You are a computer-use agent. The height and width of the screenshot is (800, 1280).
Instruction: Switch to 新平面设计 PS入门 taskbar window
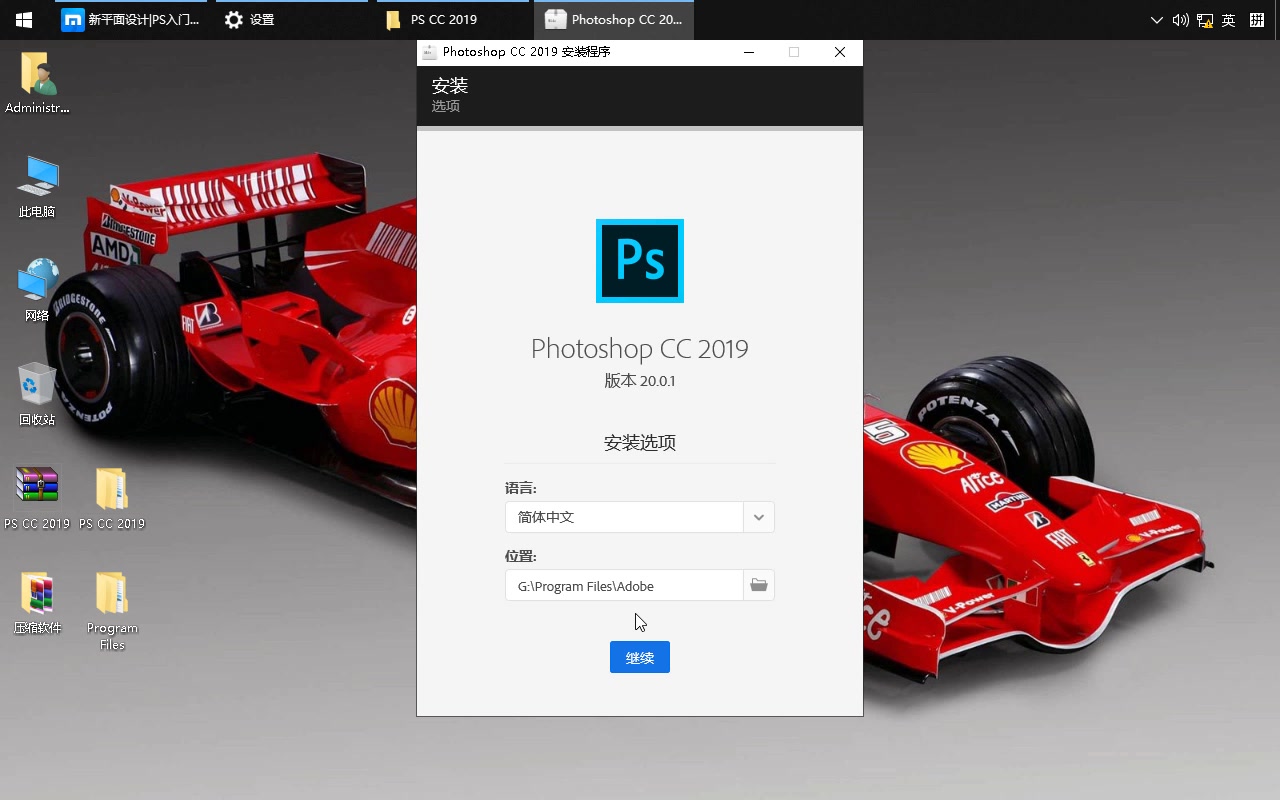click(129, 20)
